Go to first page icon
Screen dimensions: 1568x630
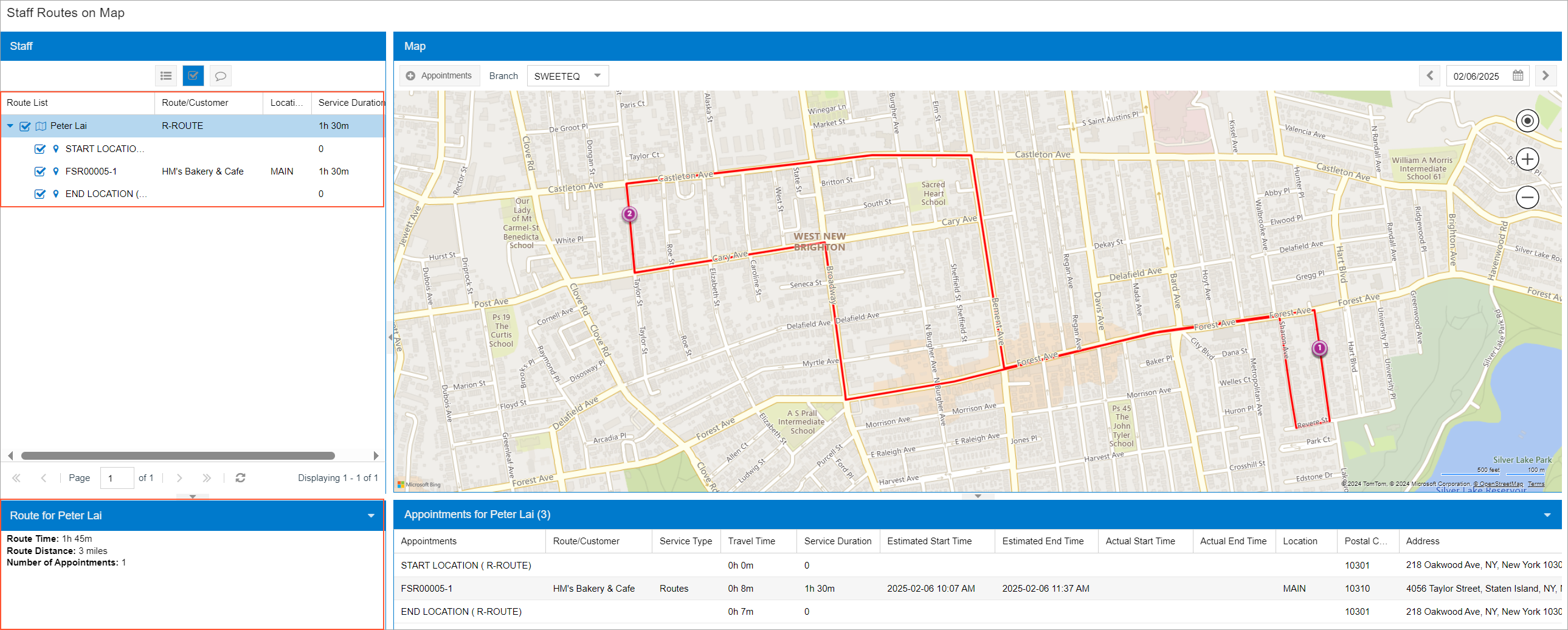click(x=16, y=478)
